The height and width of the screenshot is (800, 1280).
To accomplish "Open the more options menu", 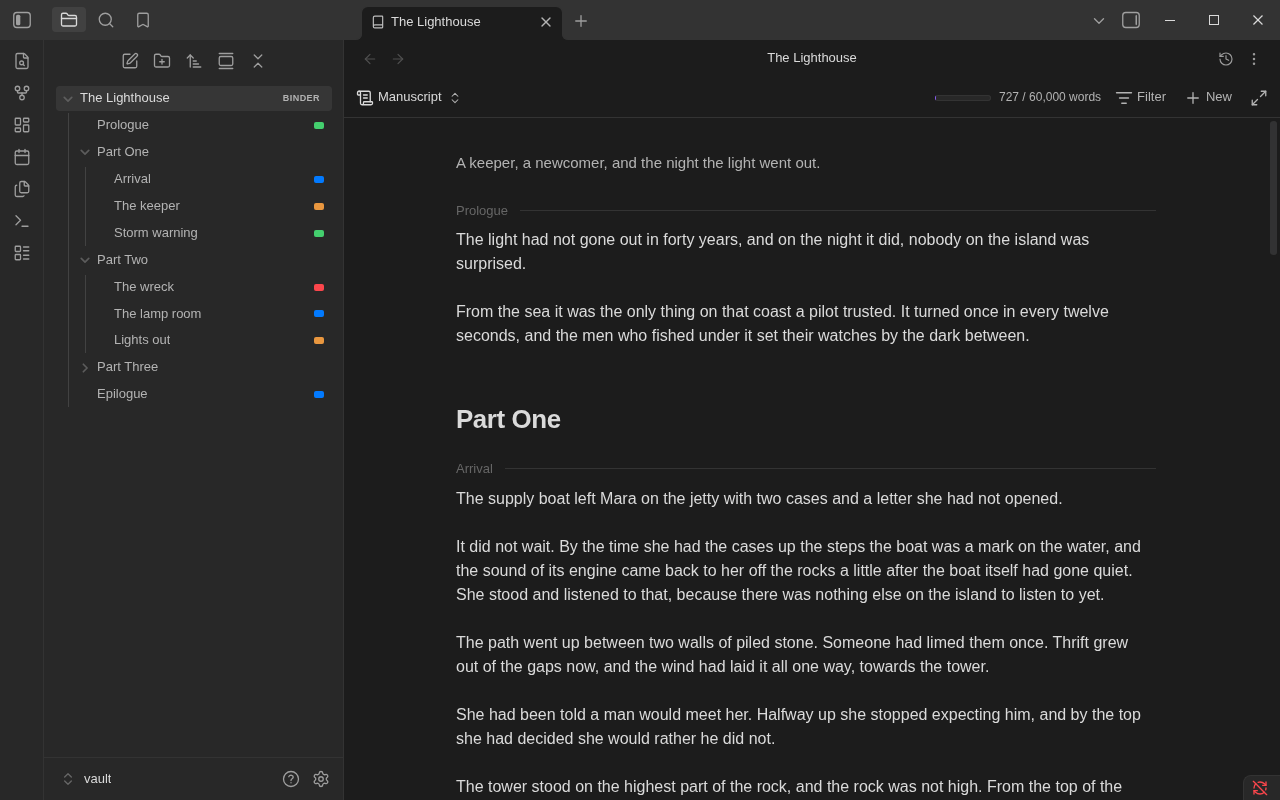I will coord(1254,59).
